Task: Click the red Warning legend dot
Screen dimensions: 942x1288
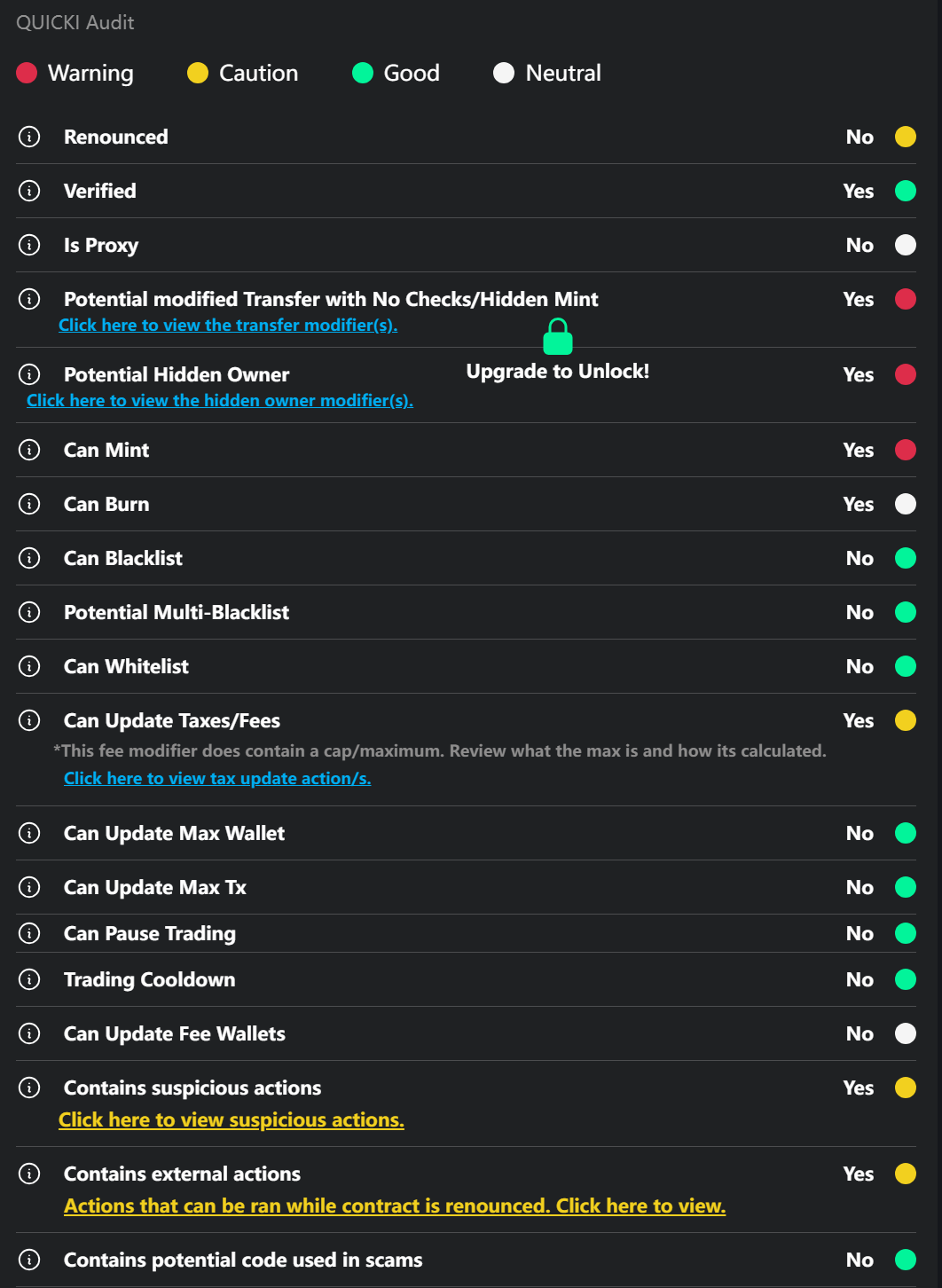Action: (27, 73)
